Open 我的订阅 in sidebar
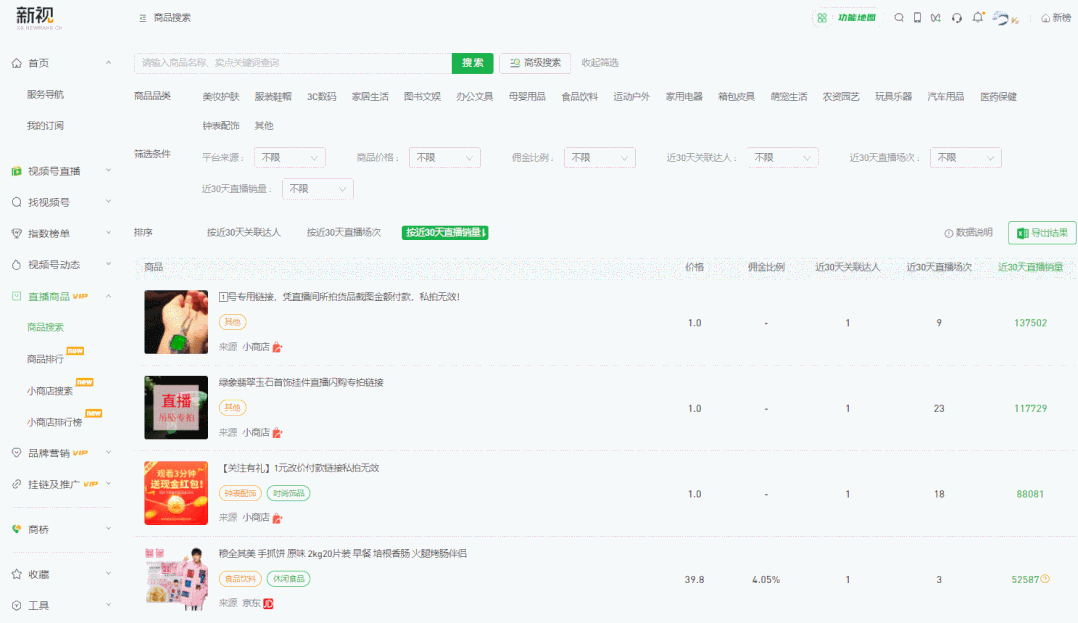 pyautogui.click(x=45, y=126)
